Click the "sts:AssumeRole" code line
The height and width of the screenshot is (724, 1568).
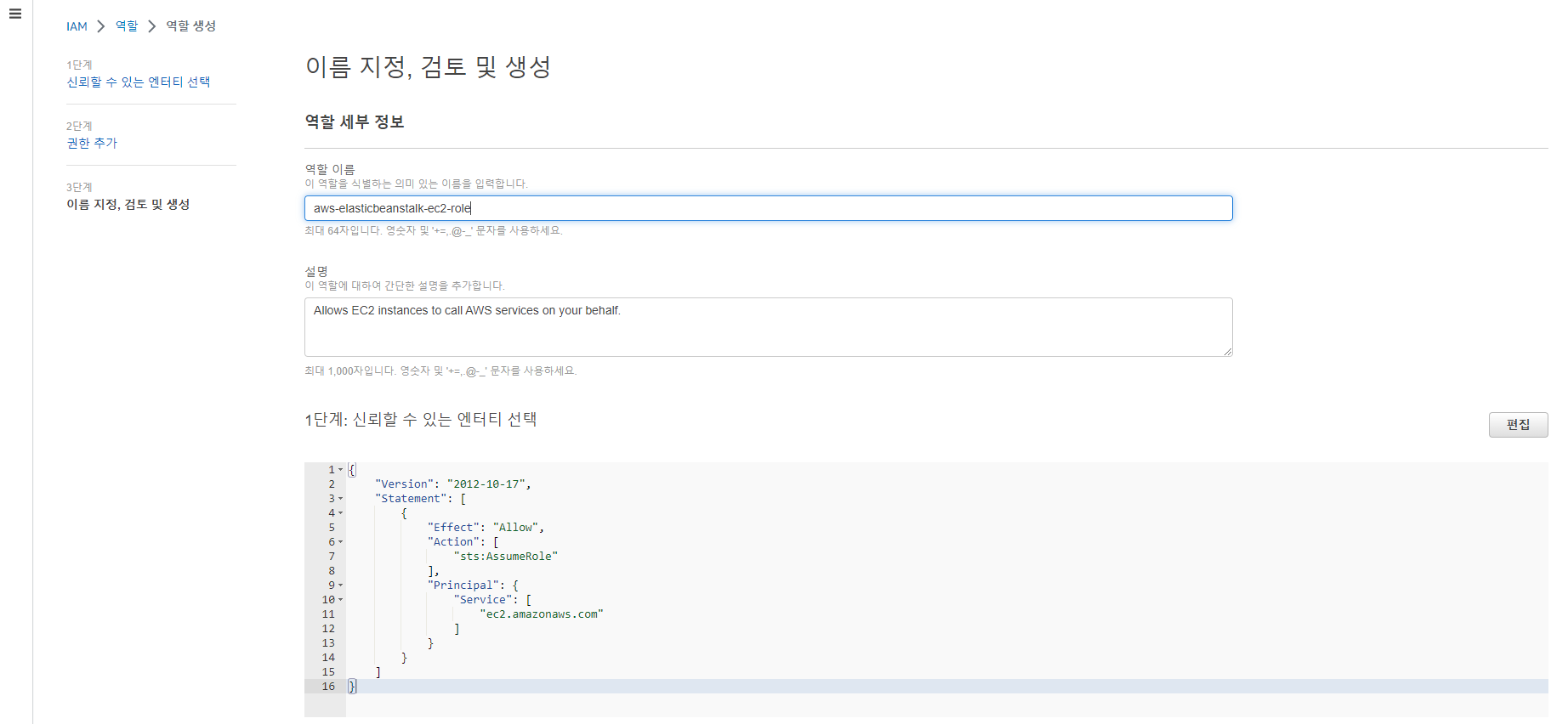(506, 557)
